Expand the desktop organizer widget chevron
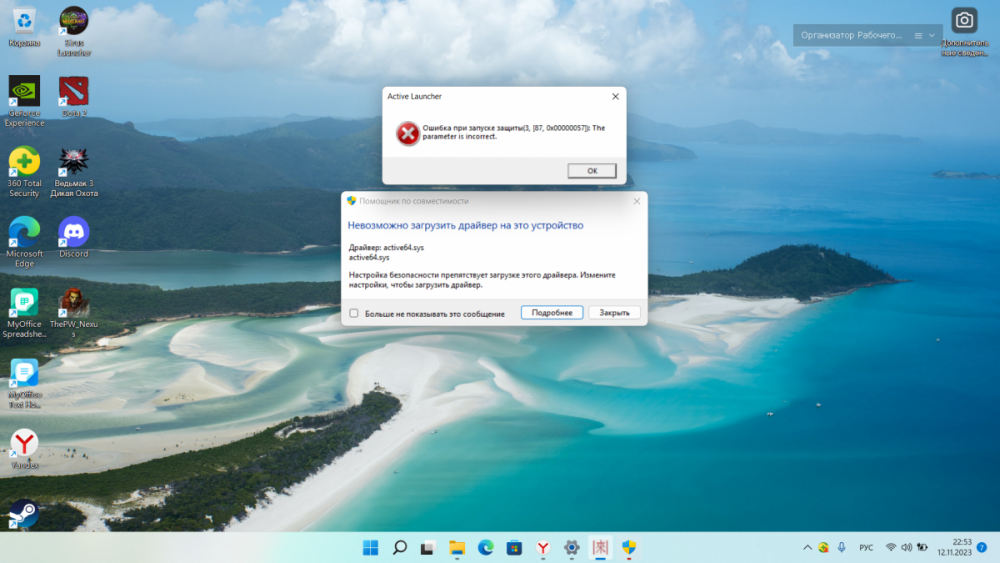The width and height of the screenshot is (1000, 563). (932, 35)
